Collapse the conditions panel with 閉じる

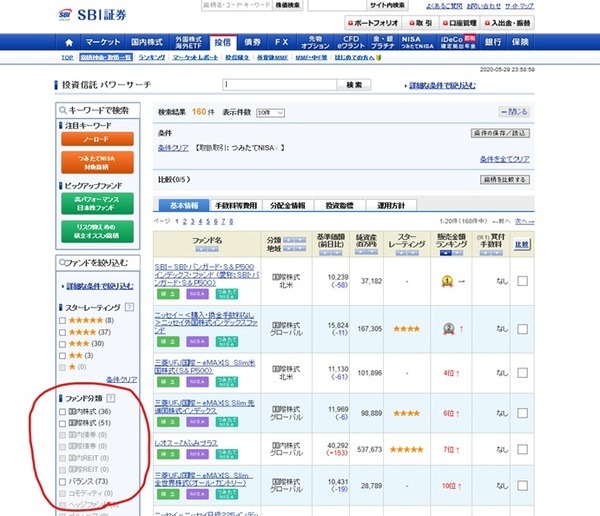click(514, 112)
